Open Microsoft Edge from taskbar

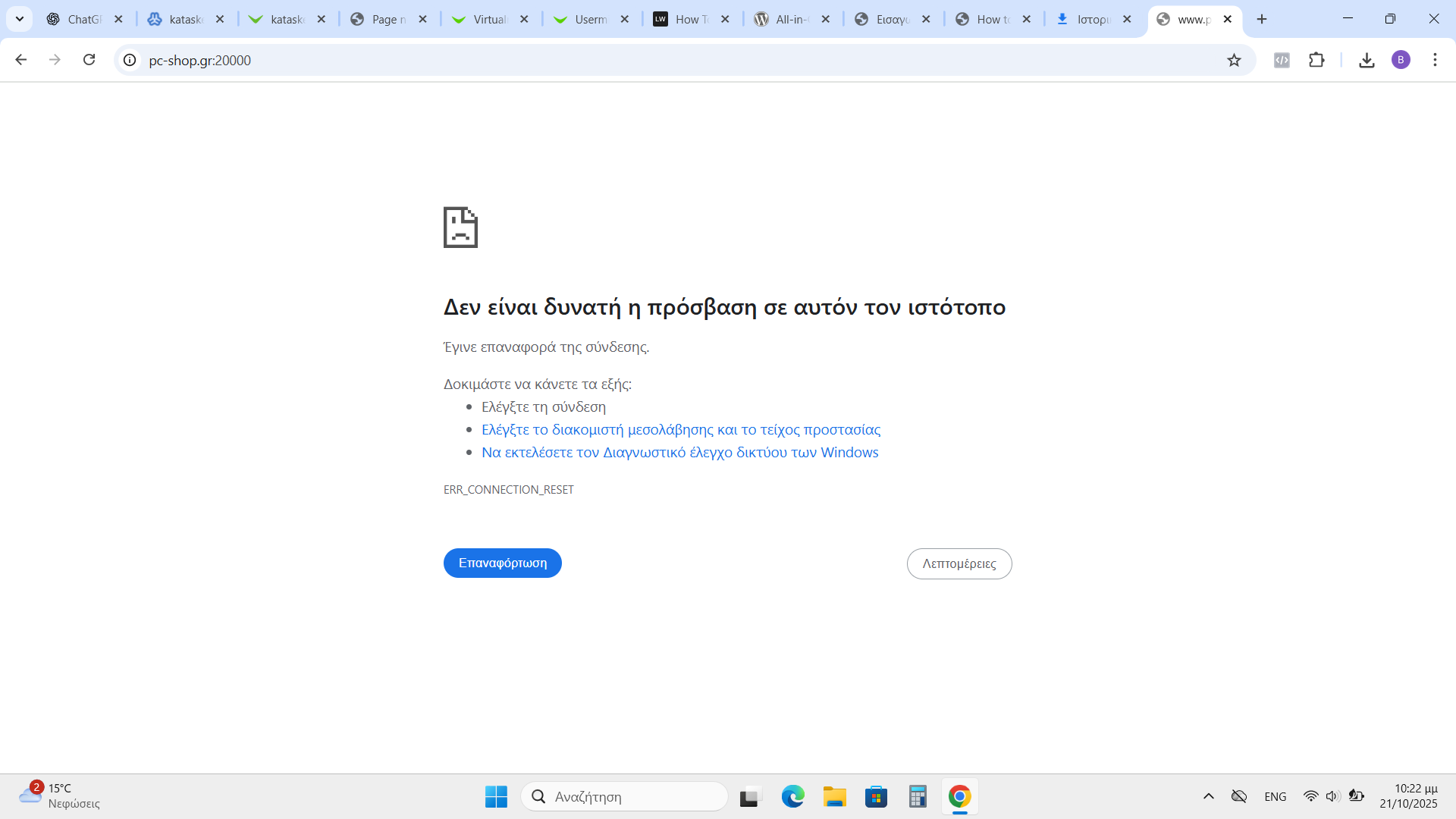coord(792,796)
